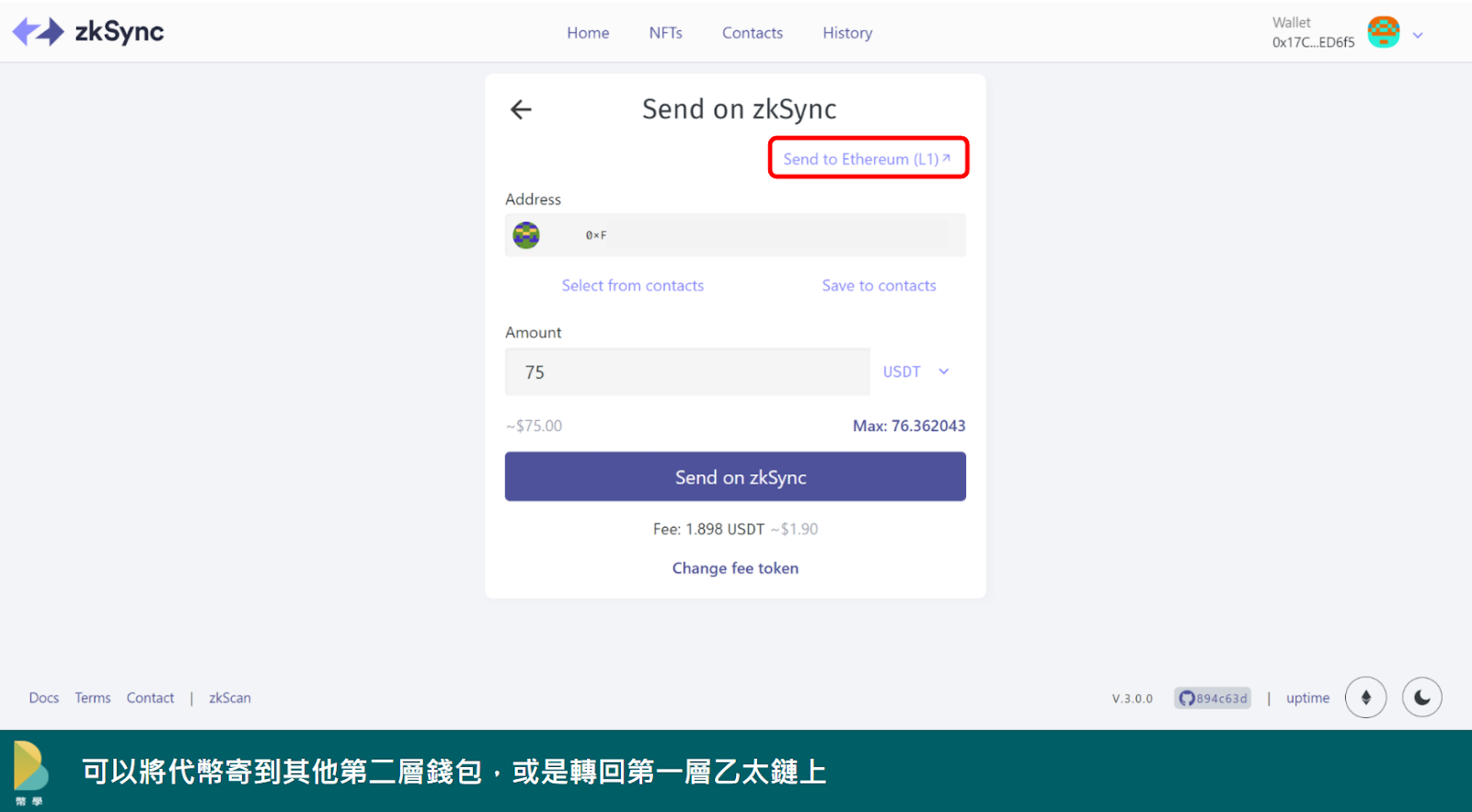Click the wallet avatar icon in header
The width and height of the screenshot is (1472, 812).
(1383, 32)
